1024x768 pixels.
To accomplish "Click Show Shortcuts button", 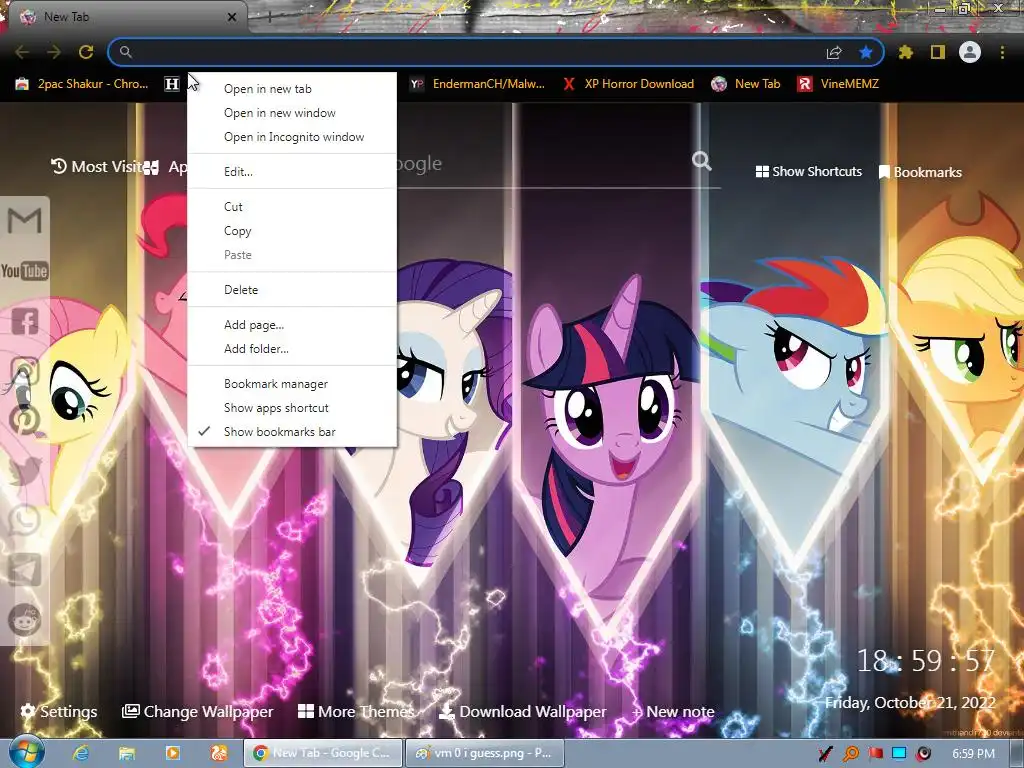I will click(x=808, y=172).
